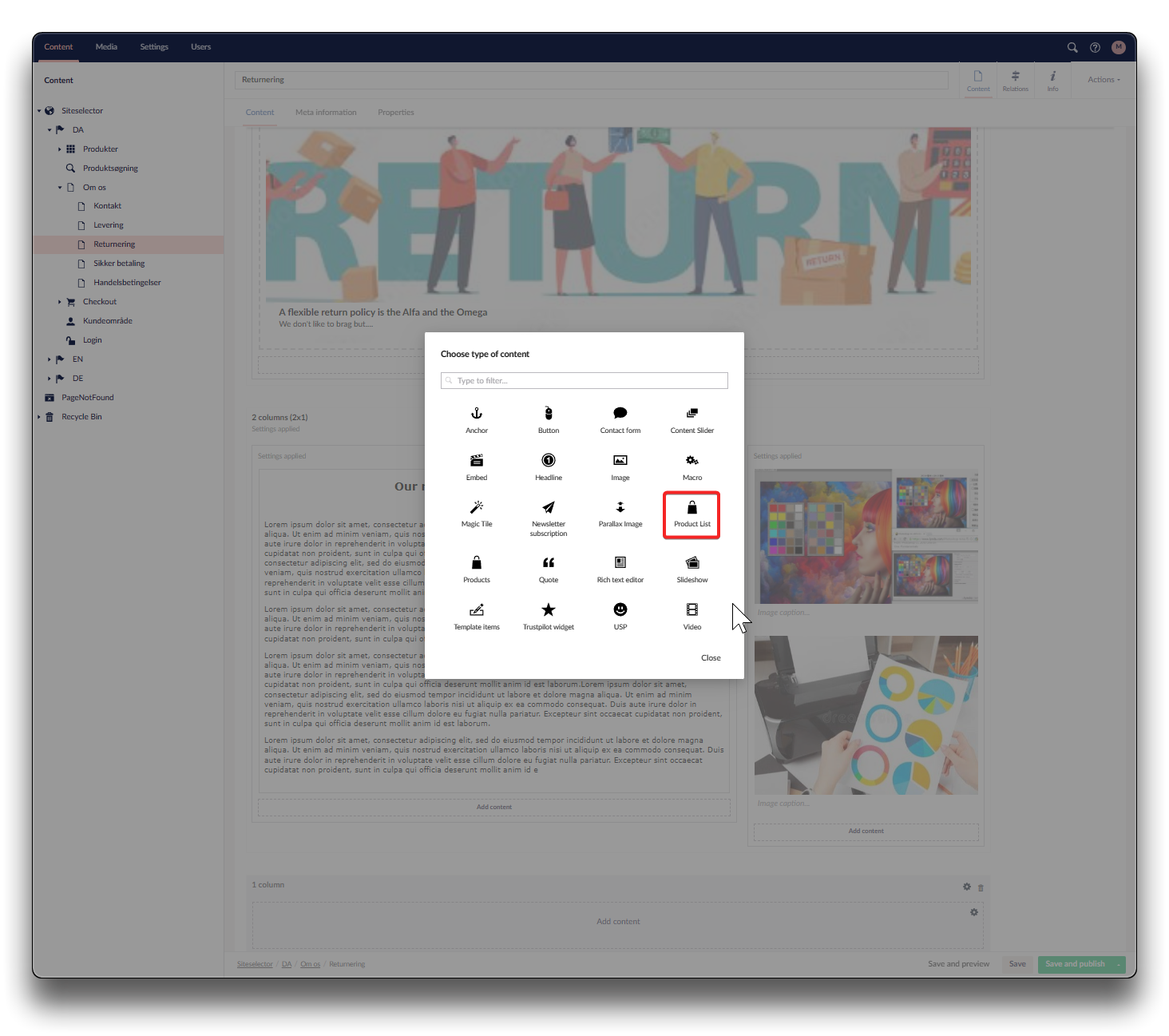Select the Macro content type
1169x1036 pixels.
[692, 467]
